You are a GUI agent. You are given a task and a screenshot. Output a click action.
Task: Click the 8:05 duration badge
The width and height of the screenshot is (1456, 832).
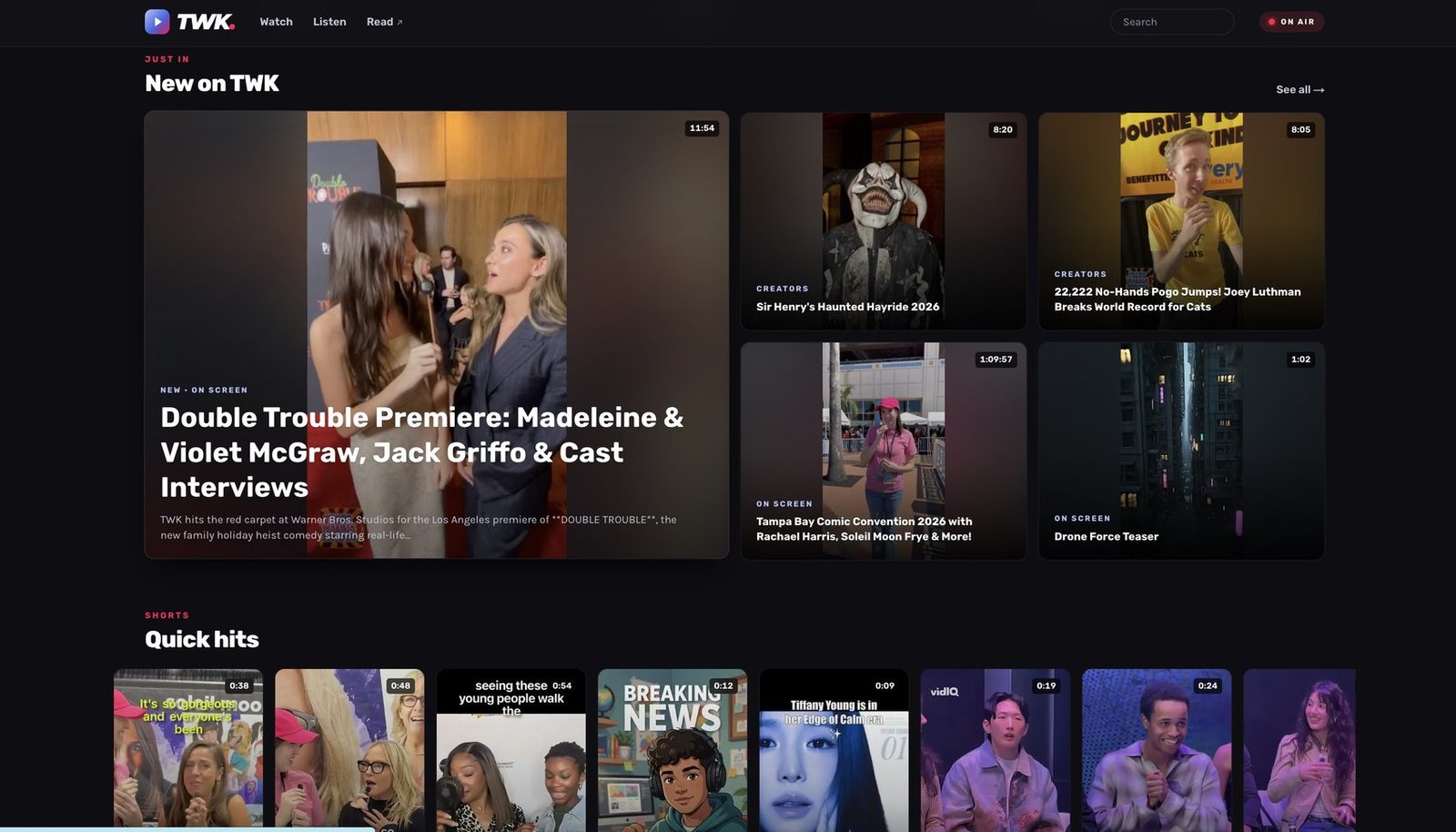[x=1300, y=129]
